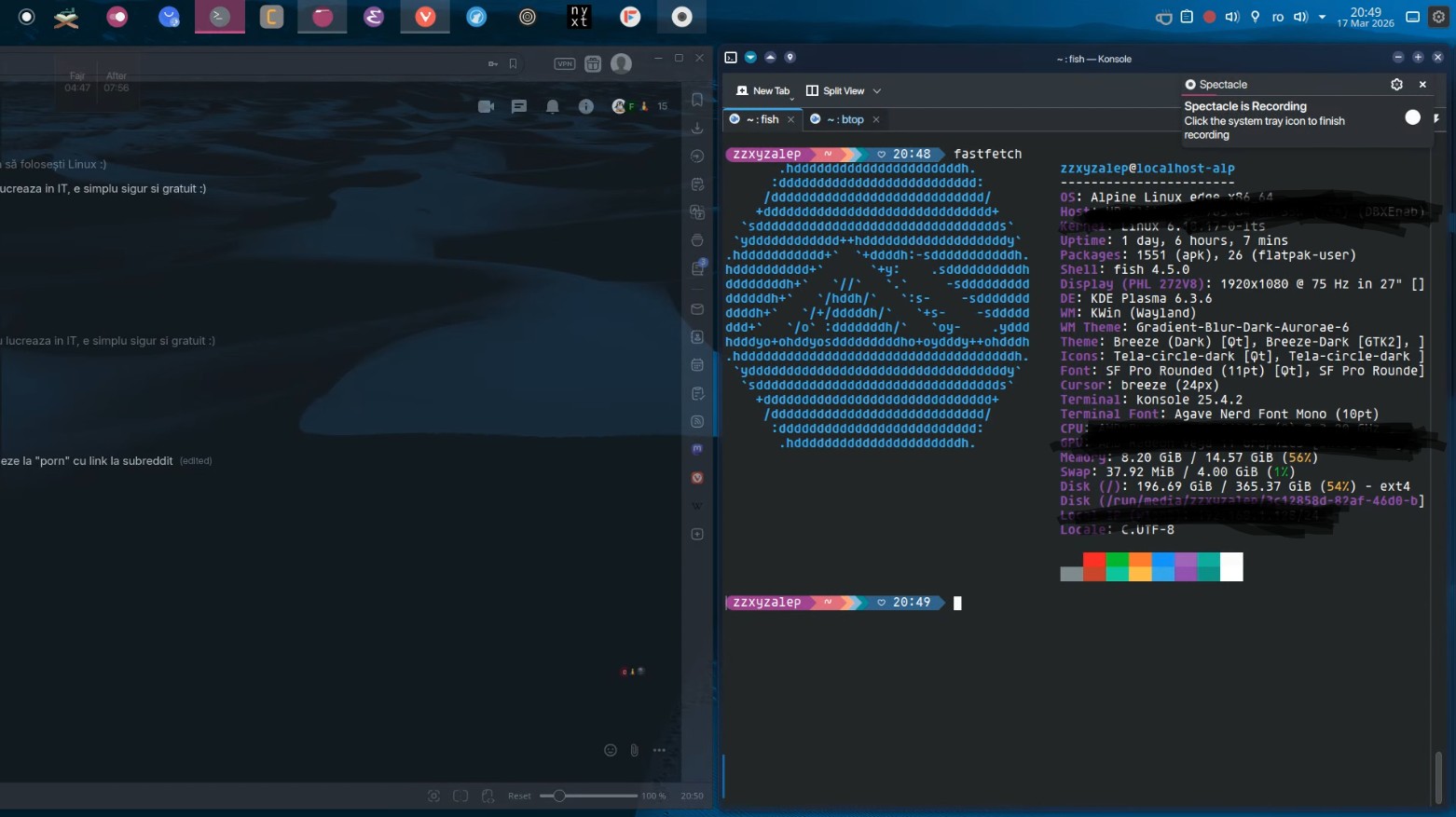Open room info icon

click(x=585, y=106)
